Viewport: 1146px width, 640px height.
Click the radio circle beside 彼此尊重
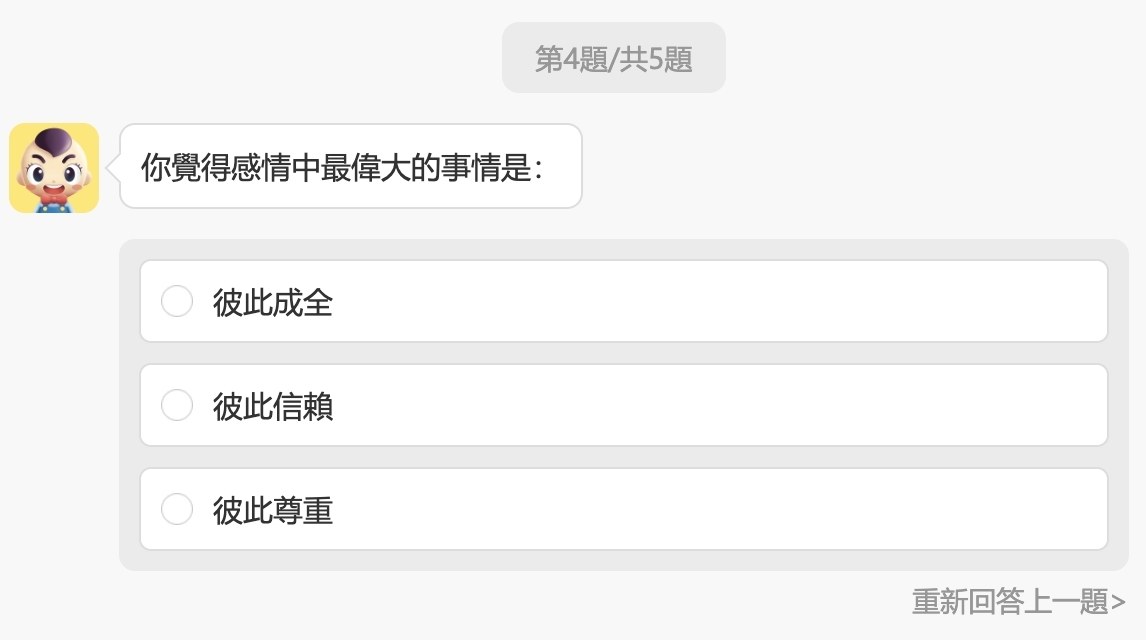177,509
